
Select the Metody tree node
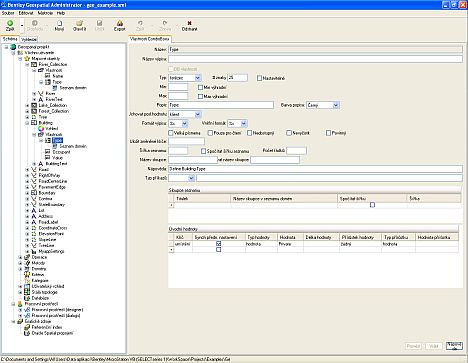tap(38, 263)
